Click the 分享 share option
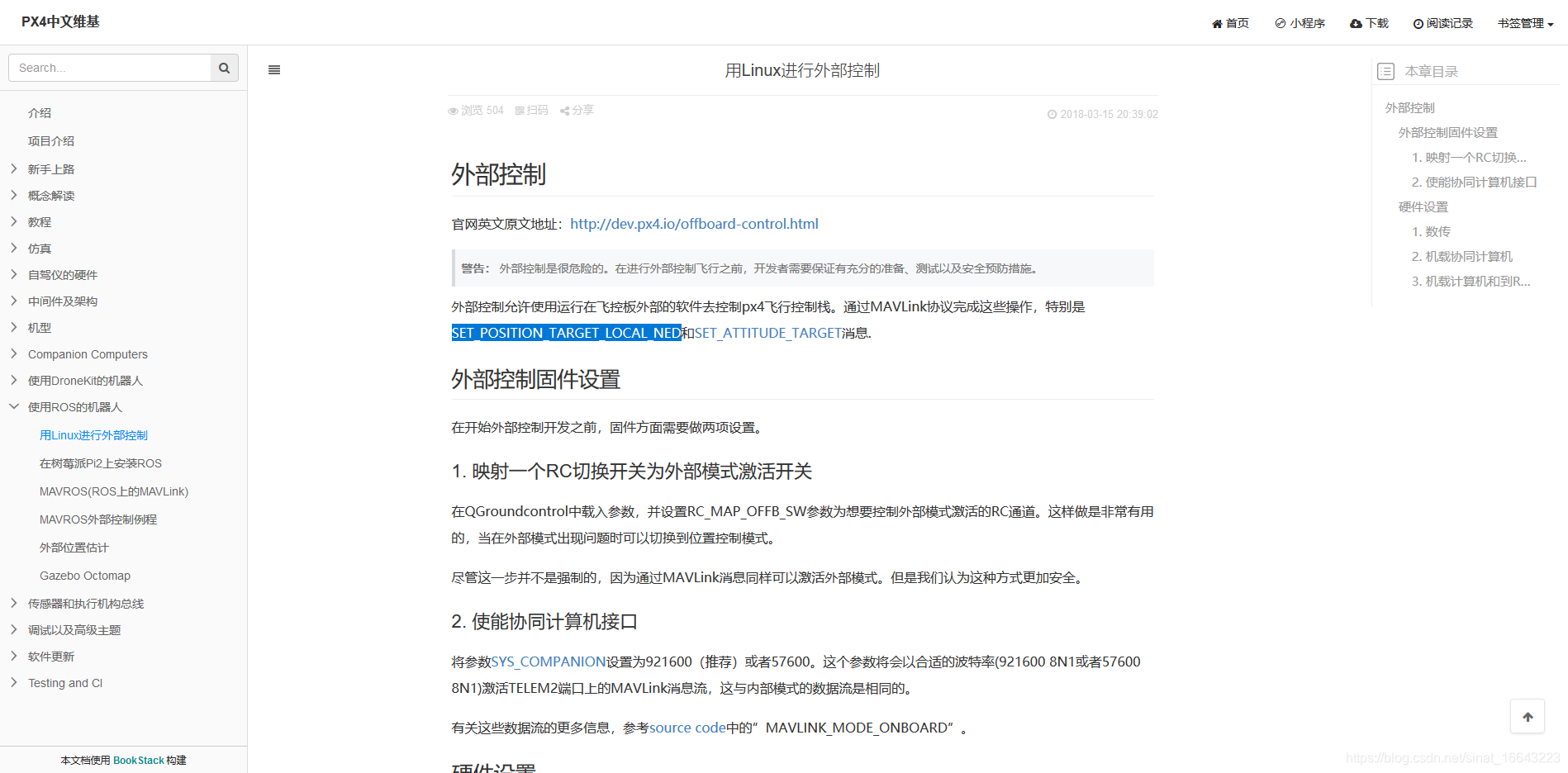The height and width of the screenshot is (773, 1568). coord(577,110)
